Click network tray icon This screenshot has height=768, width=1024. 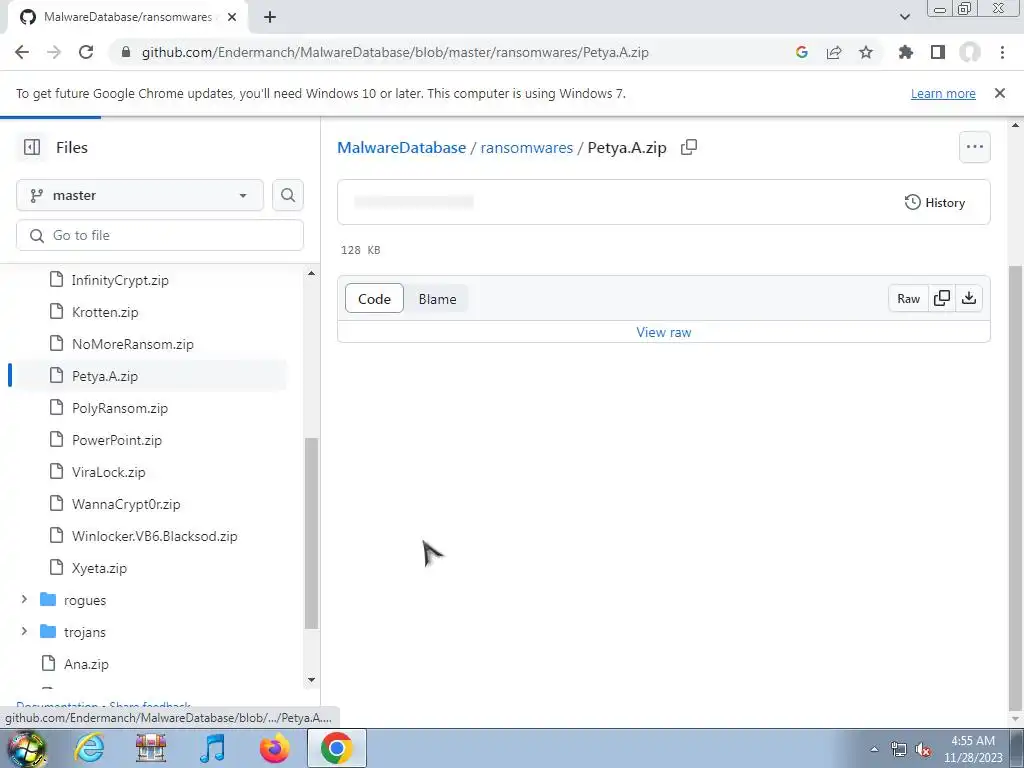[899, 750]
